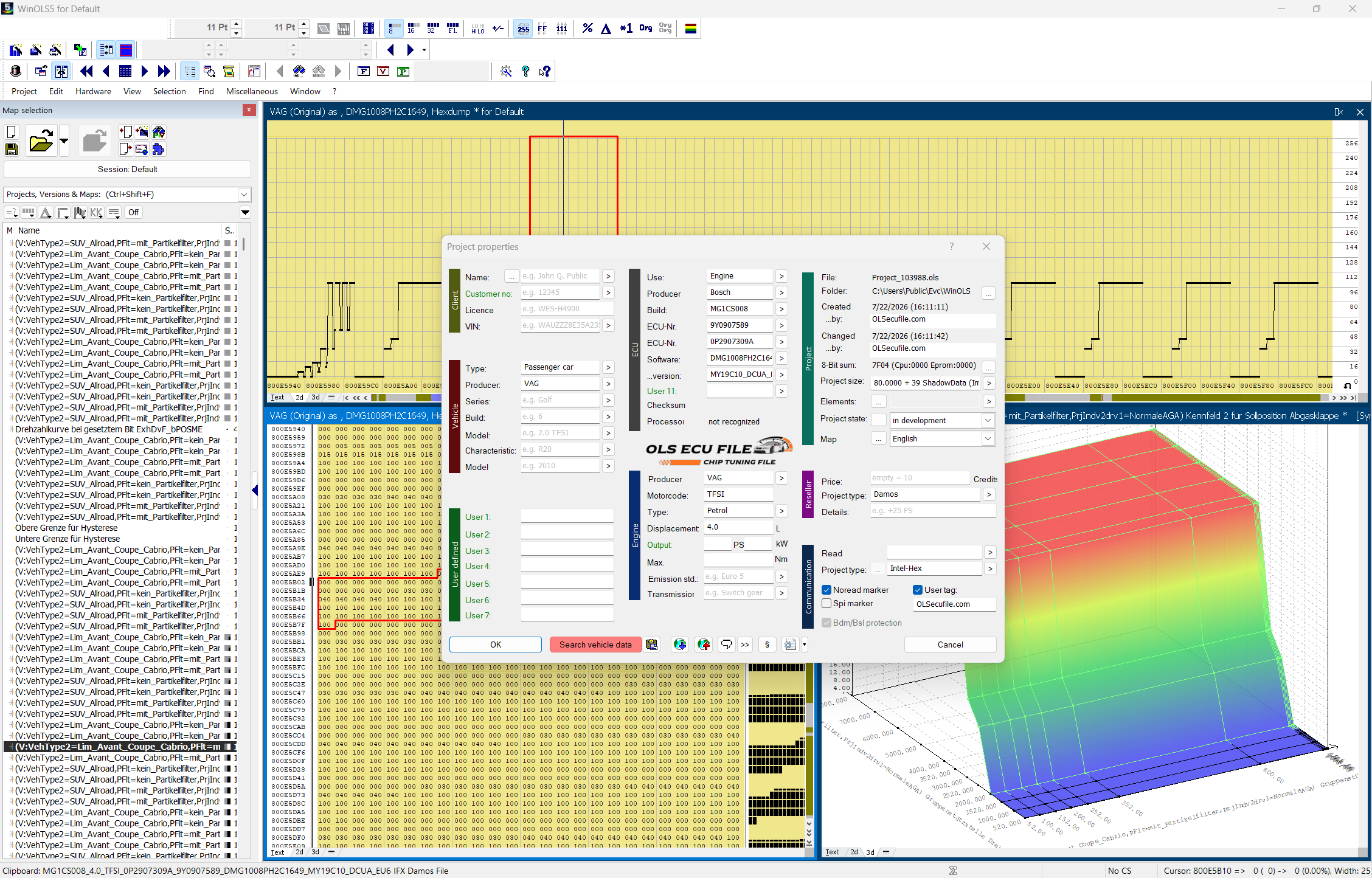Click the >> expand button in dialog
The image size is (1372, 878).
pyautogui.click(x=745, y=645)
